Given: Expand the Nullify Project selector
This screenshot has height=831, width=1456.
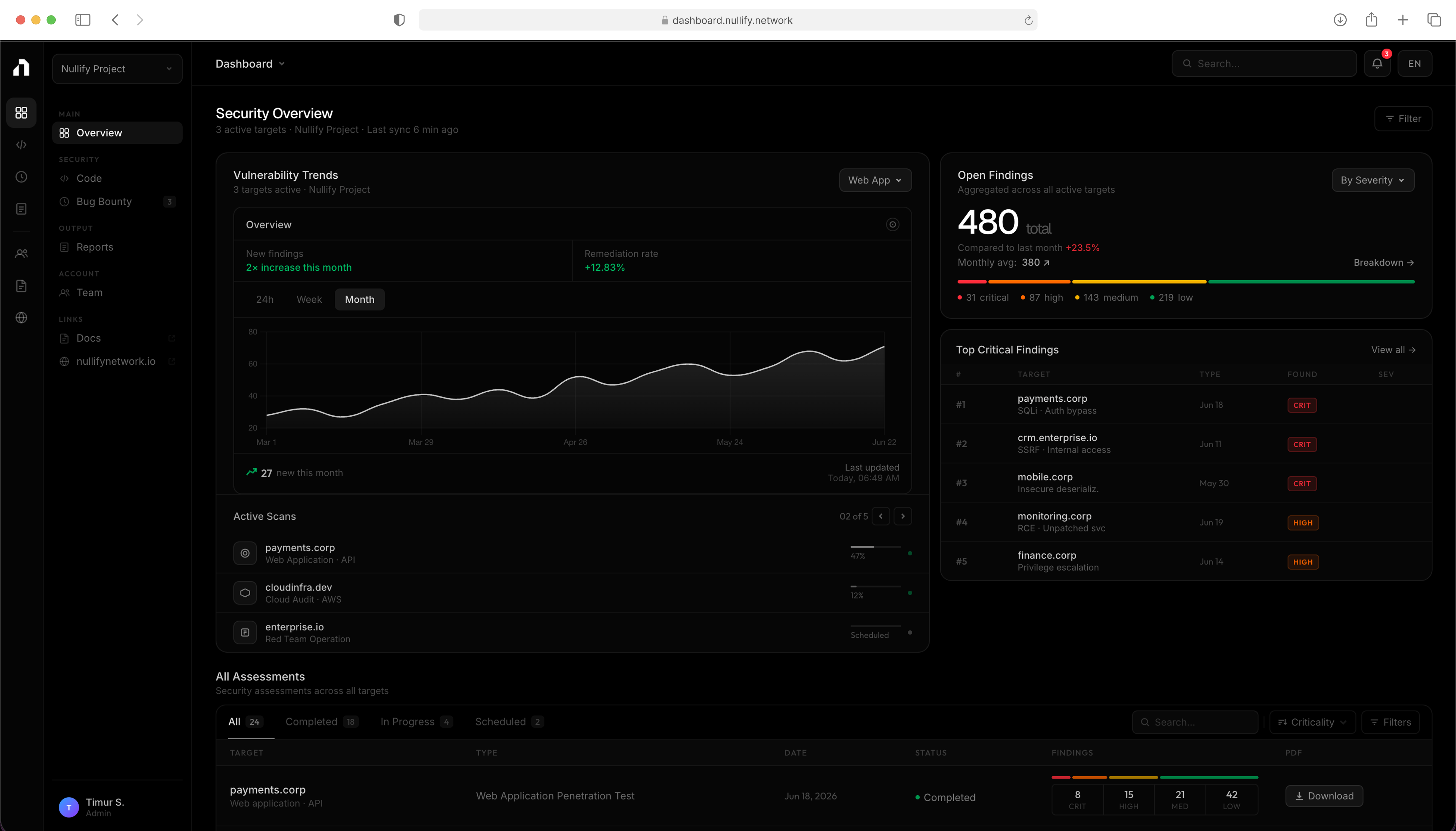Looking at the screenshot, I should (117, 69).
